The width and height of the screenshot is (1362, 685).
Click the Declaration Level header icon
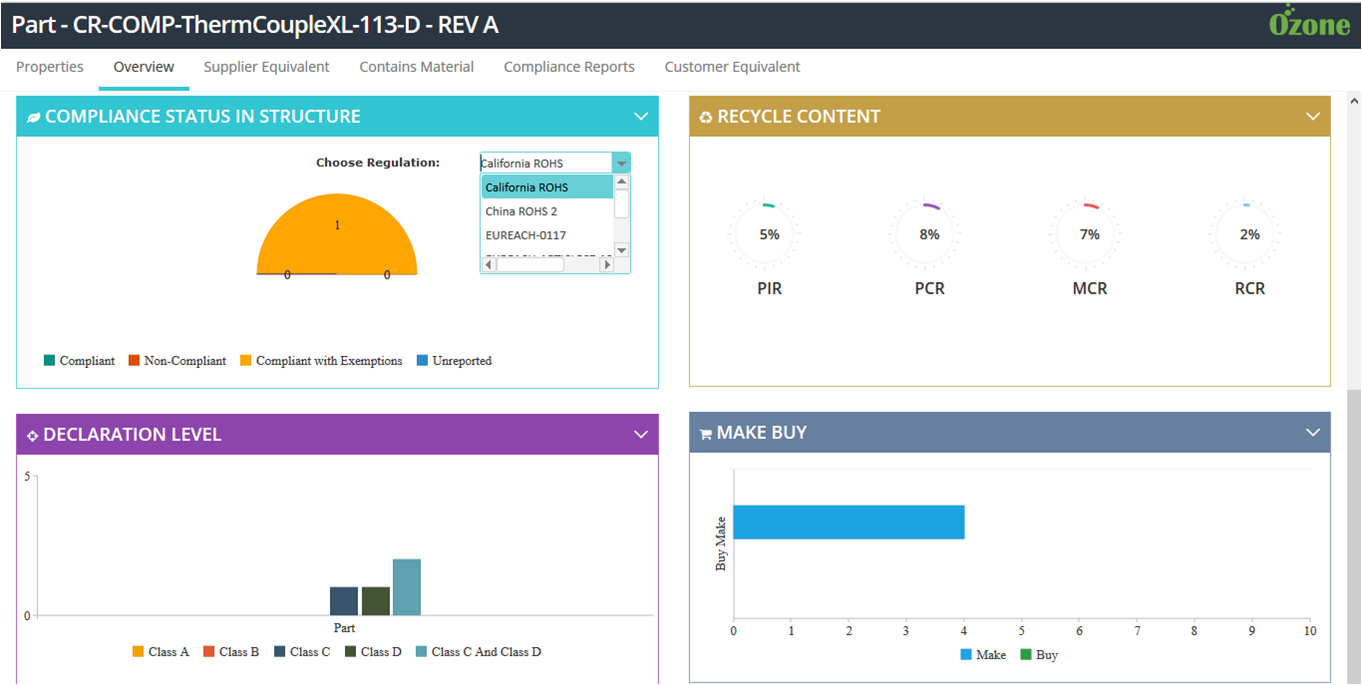pos(32,435)
